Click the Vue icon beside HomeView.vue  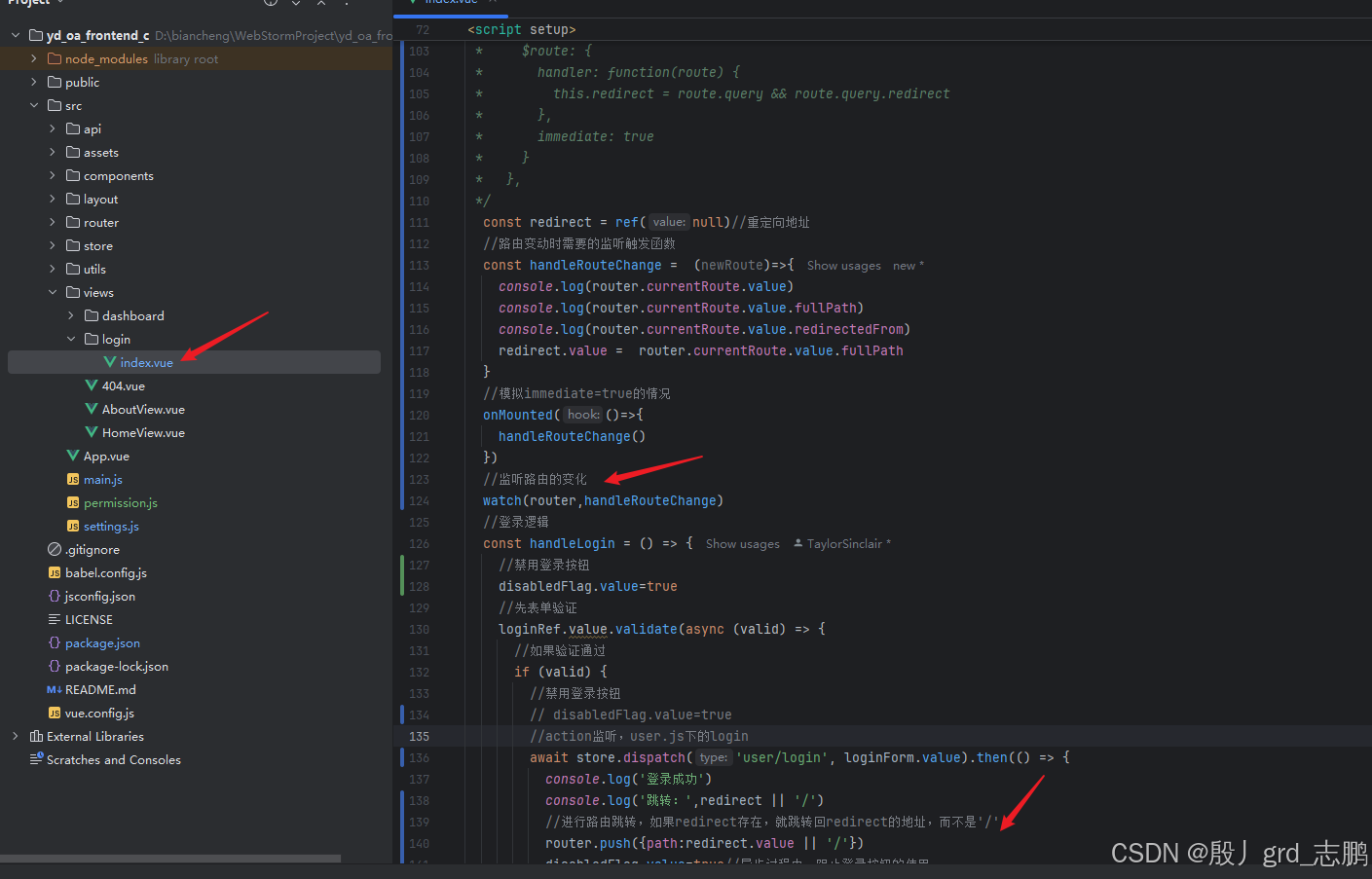(92, 433)
